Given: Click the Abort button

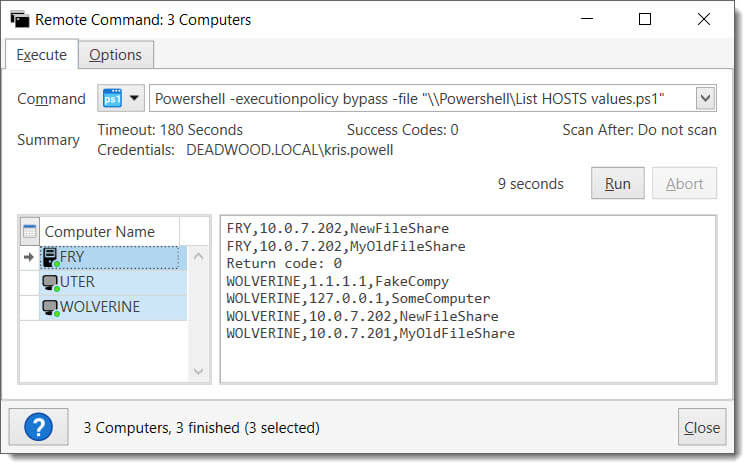Looking at the screenshot, I should [x=684, y=184].
